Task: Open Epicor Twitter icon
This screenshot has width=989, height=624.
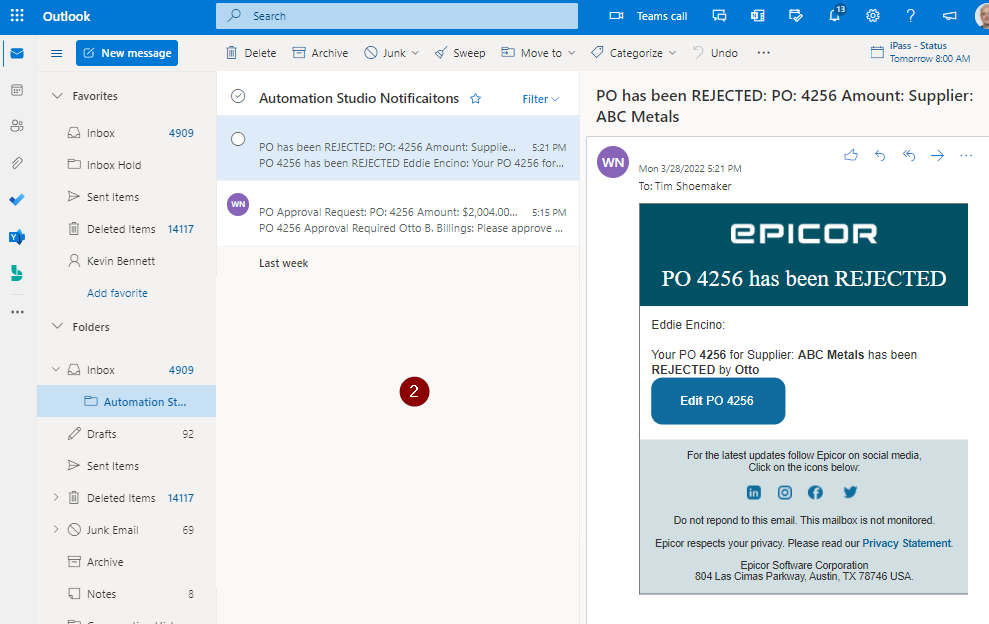Action: pos(850,492)
